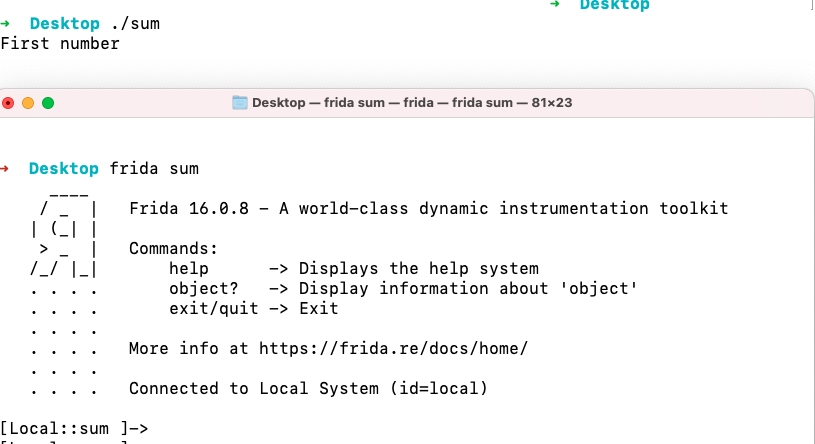This screenshot has height=444, width=815.
Task: Click the red arrow prompt indicator
Action: coord(4,168)
